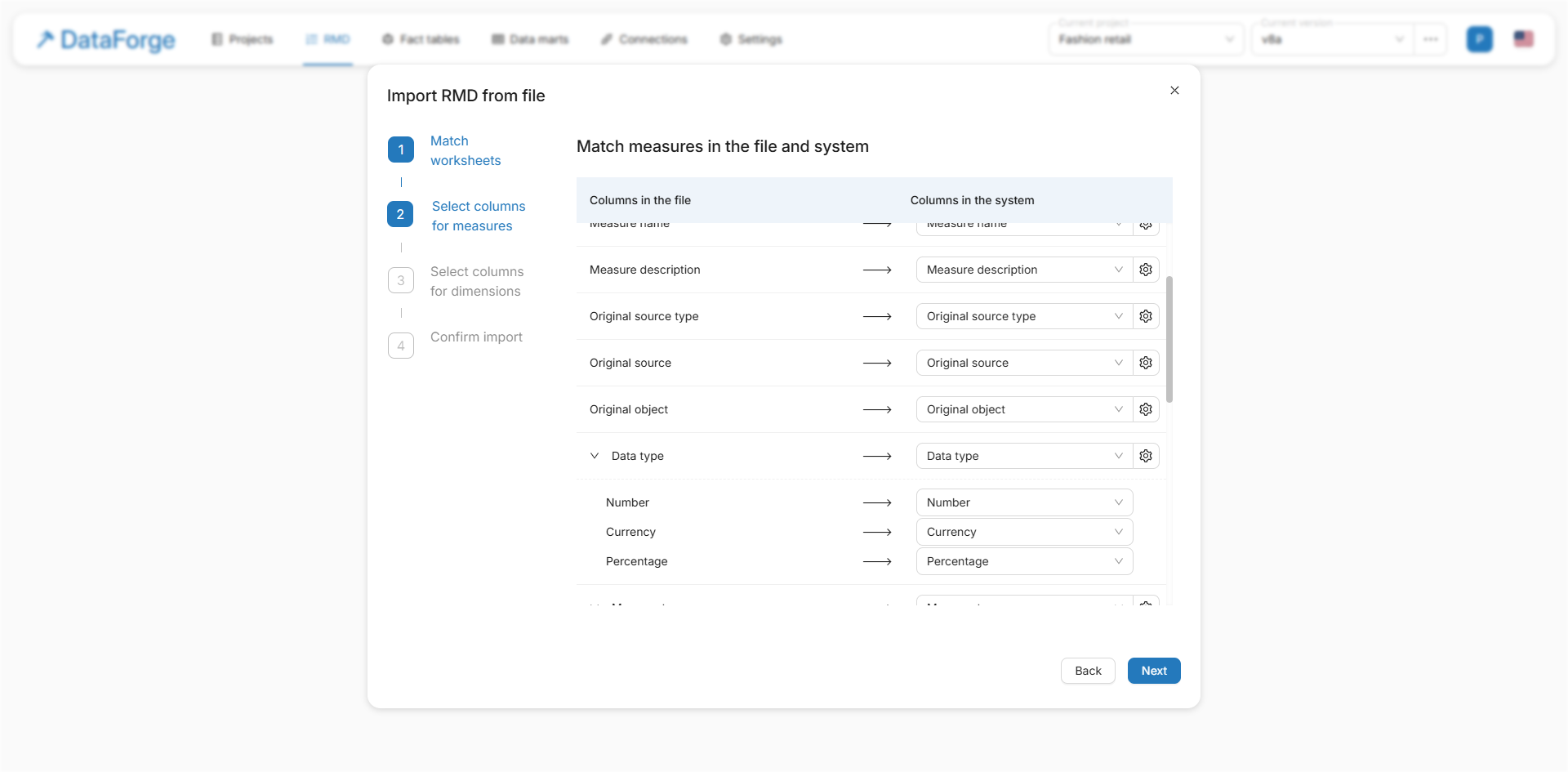1568x772 pixels.
Task: Switch to the Data marts tab
Action: tap(530, 39)
